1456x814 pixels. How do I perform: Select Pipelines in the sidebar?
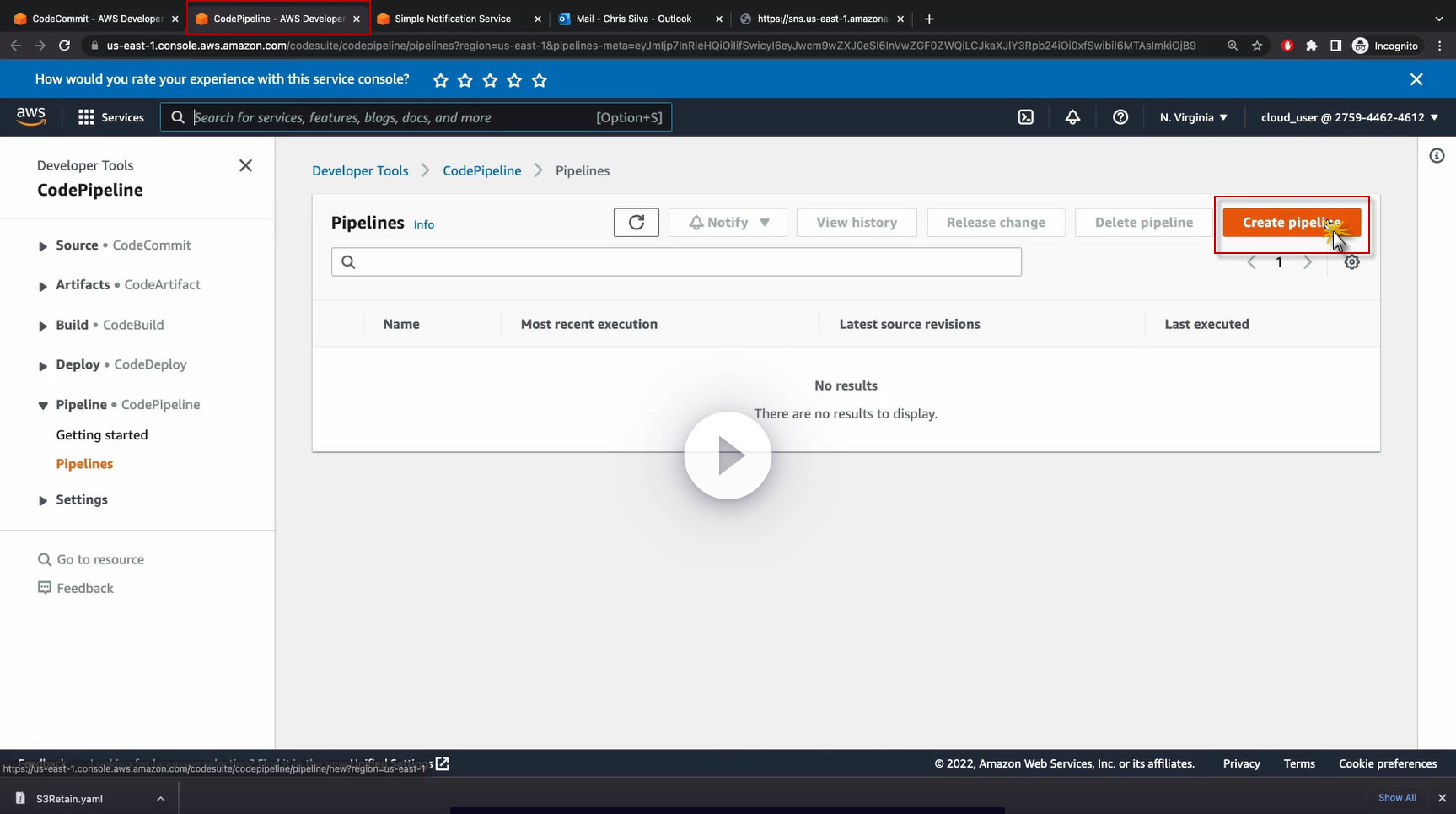click(x=84, y=464)
